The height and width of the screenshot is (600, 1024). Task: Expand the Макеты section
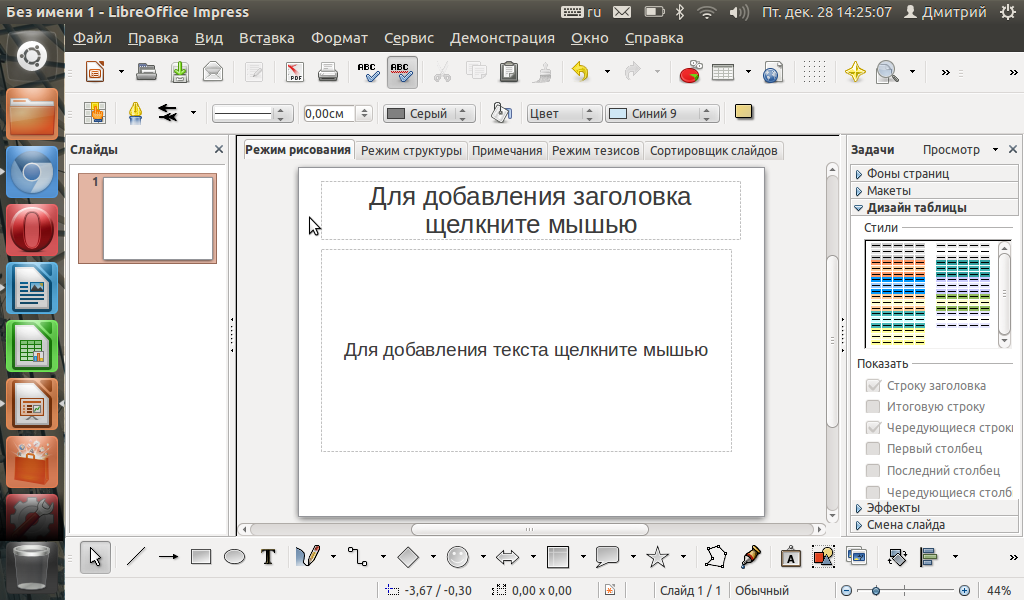pyautogui.click(x=935, y=191)
